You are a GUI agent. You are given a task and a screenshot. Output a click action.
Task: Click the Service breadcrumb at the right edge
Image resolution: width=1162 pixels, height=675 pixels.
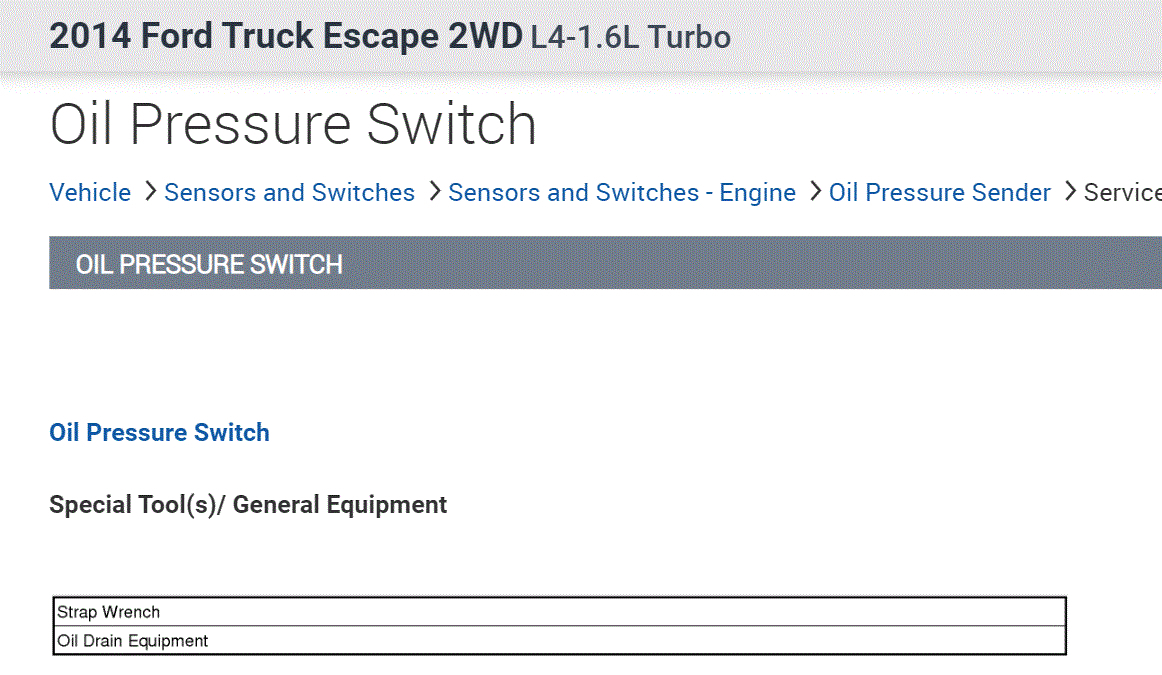[1122, 192]
